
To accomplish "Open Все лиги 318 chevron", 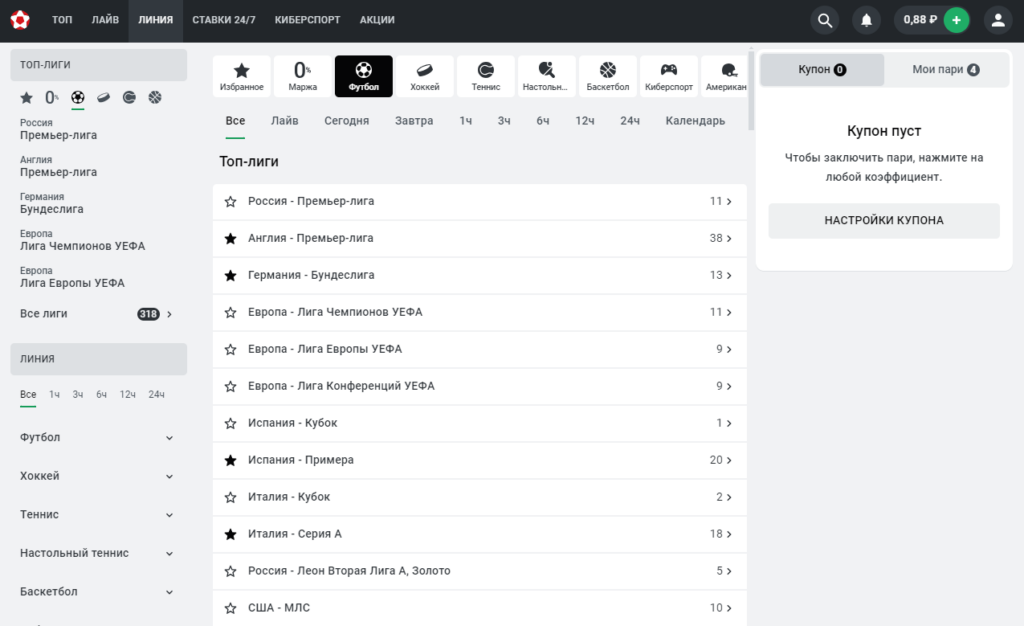I will pos(169,314).
